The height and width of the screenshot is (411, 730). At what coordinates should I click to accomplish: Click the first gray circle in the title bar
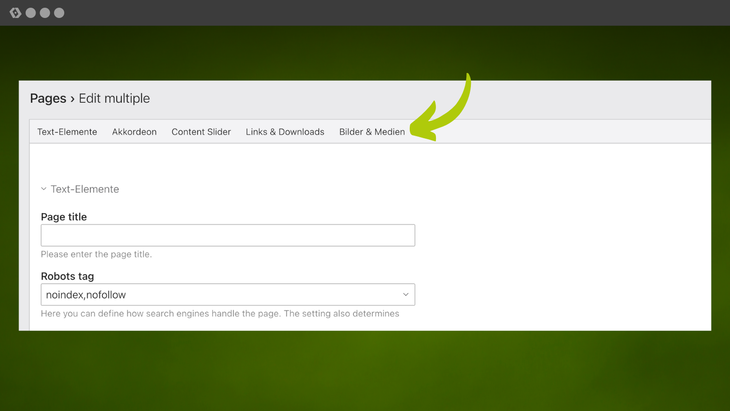(31, 13)
